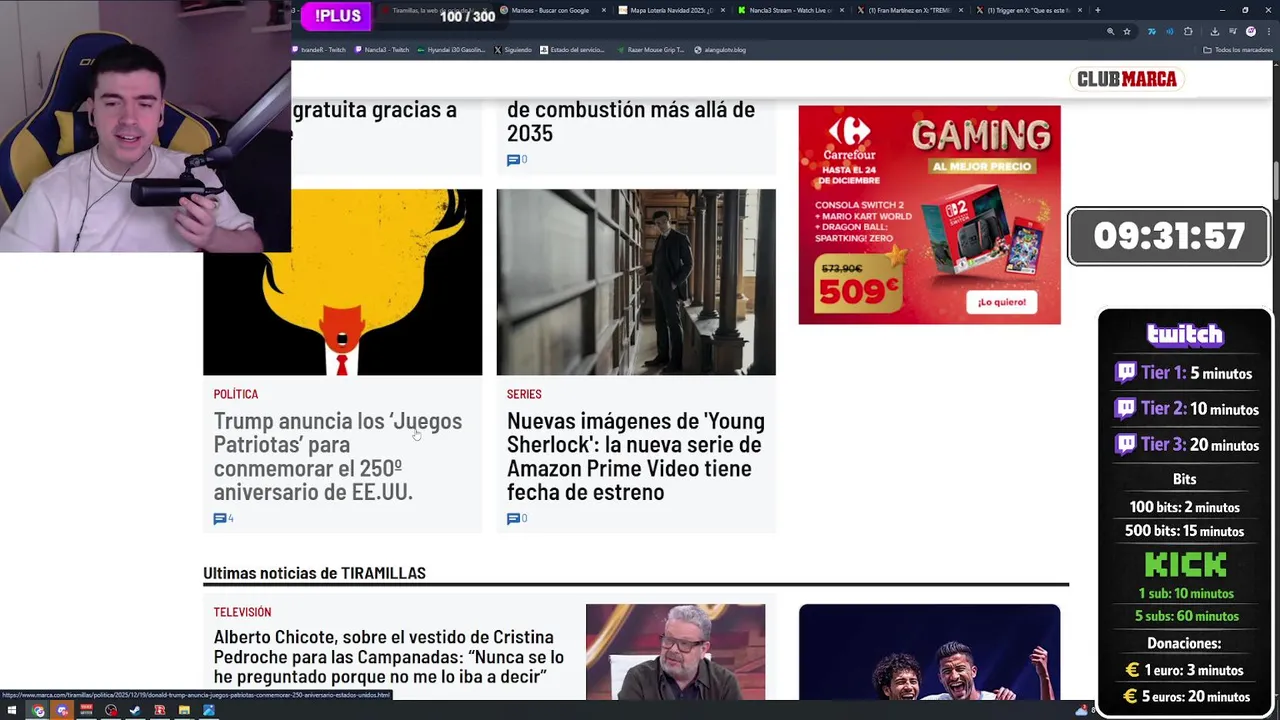Open the Siguiendo X bookmark
This screenshot has width=1280, height=720.
pos(513,49)
